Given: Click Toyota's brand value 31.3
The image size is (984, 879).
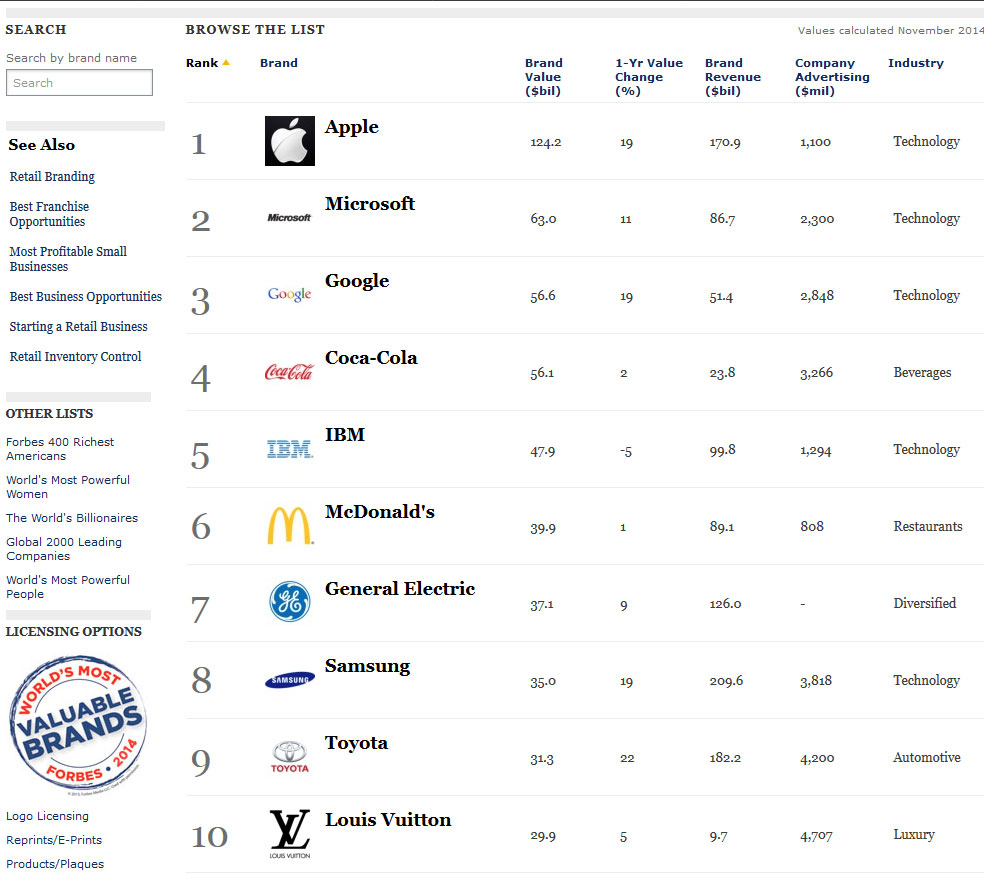Looking at the screenshot, I should [542, 759].
